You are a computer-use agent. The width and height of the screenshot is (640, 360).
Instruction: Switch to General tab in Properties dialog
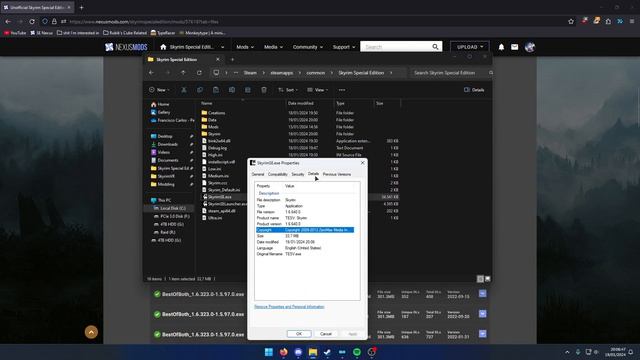click(x=258, y=174)
